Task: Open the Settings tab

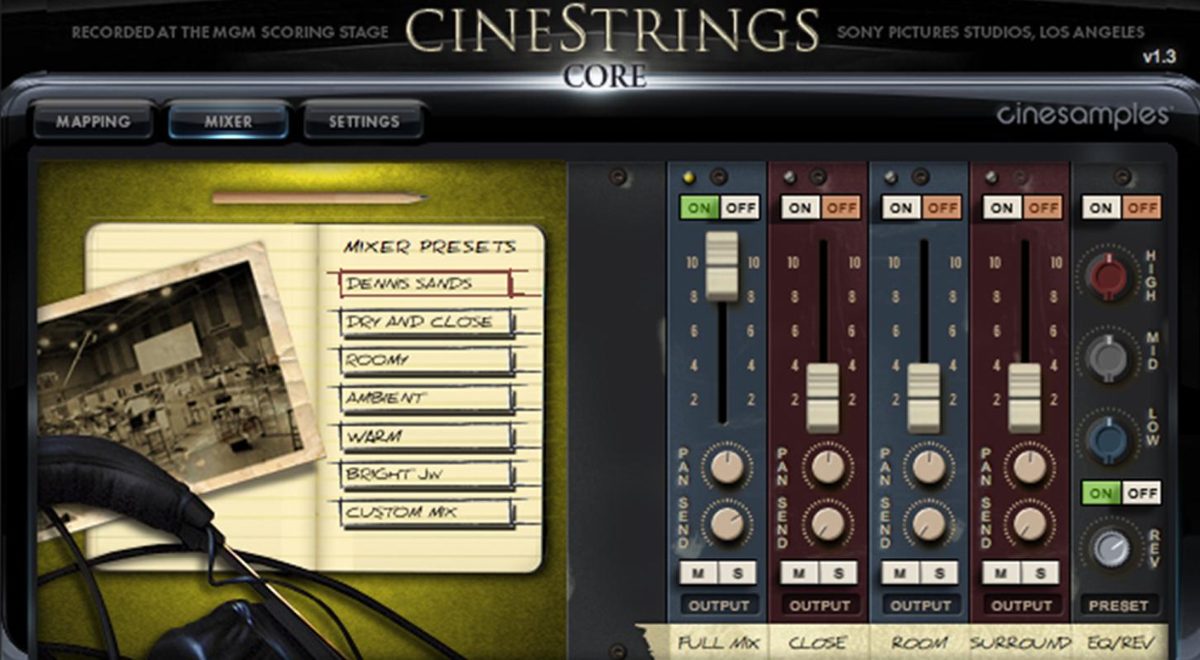Action: pos(364,121)
